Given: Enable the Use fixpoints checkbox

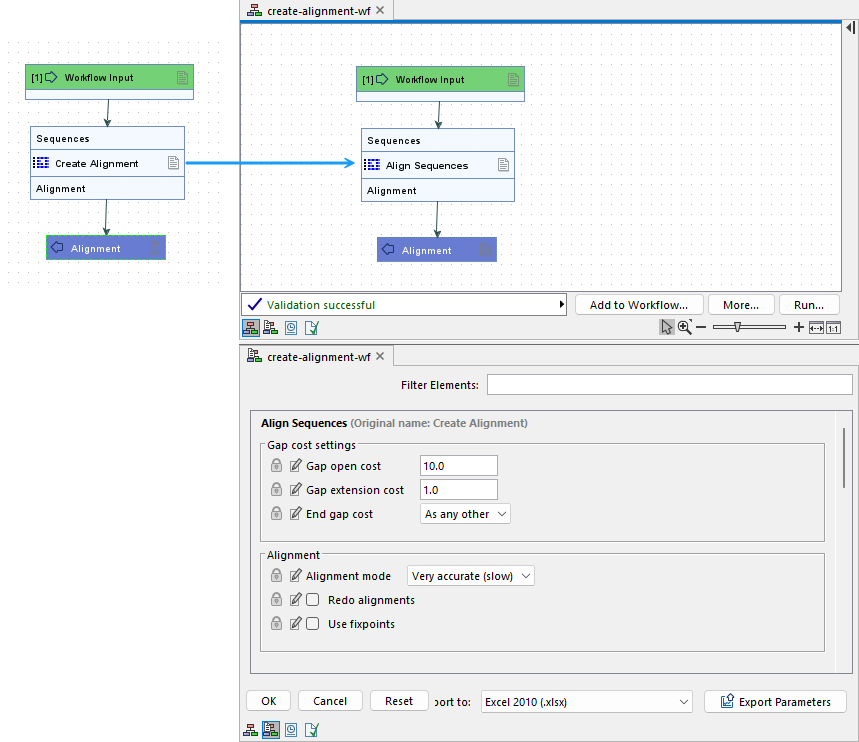Looking at the screenshot, I should (314, 623).
